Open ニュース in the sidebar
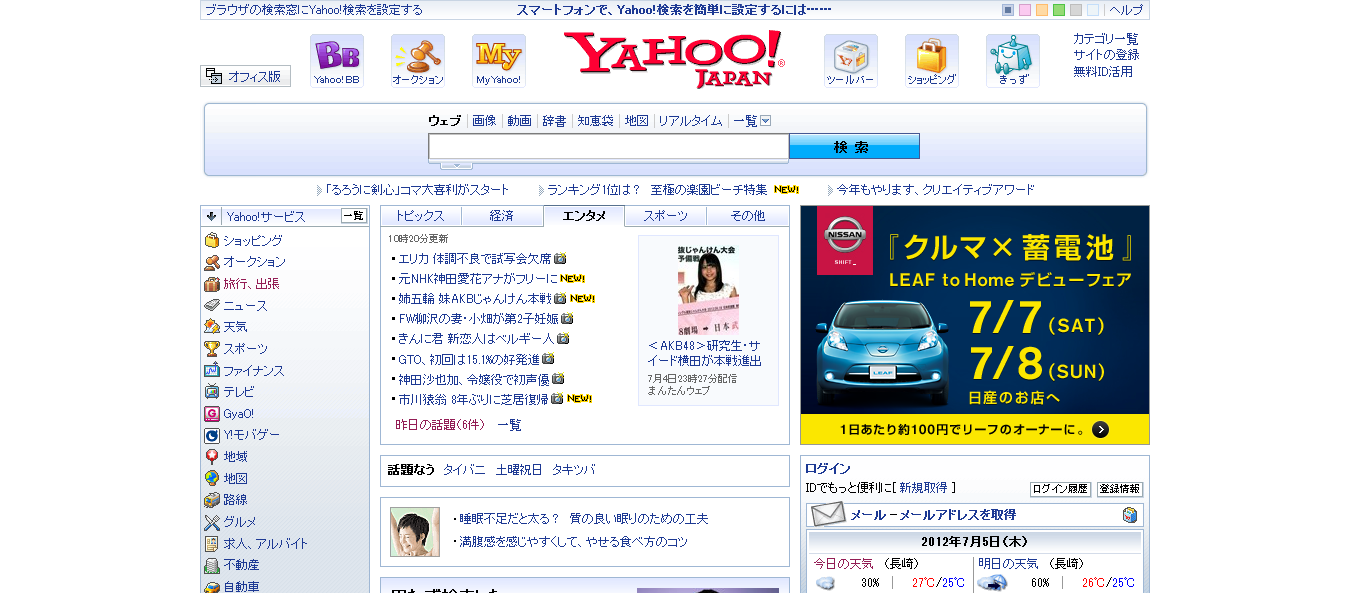The height and width of the screenshot is (593, 1349). point(245,306)
